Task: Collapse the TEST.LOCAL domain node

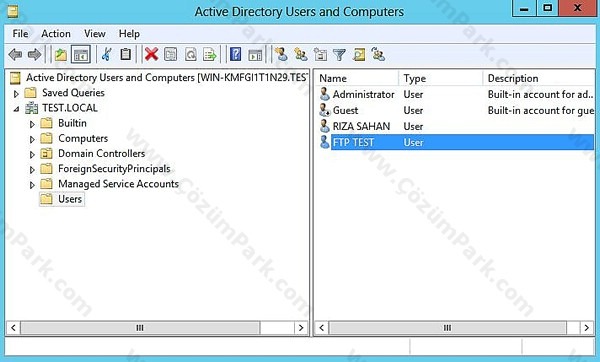Action: [x=16, y=109]
